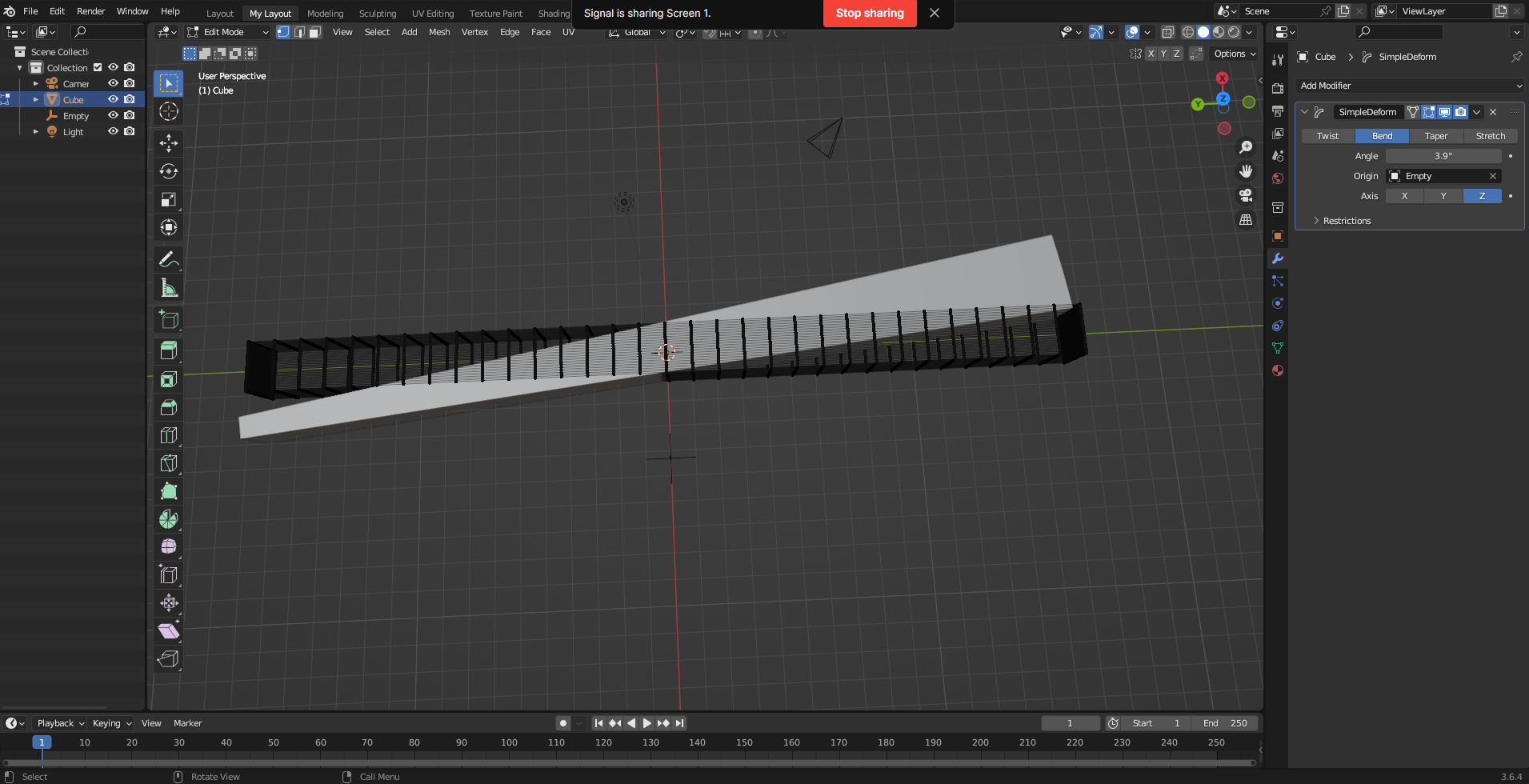Expand the Camera tree item
Viewport: 1529px width, 784px height.
coord(35,83)
